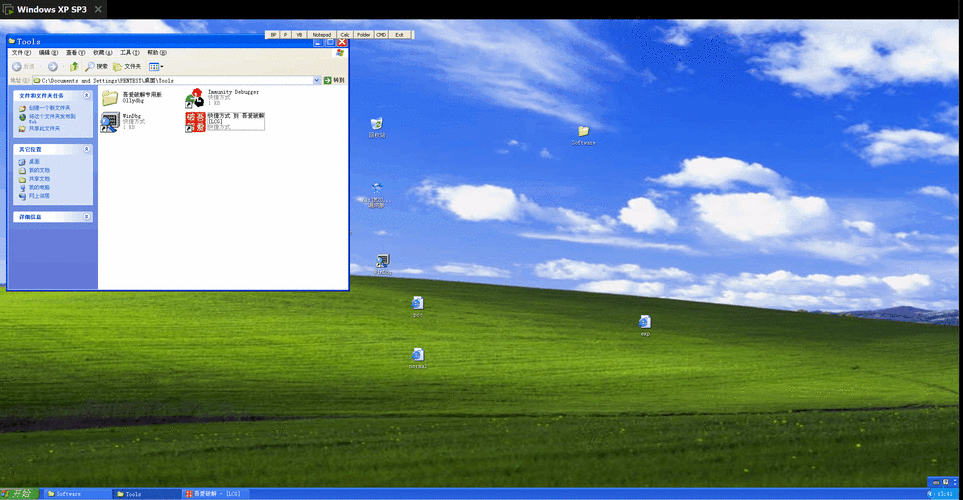Go to 桌面 from other places

[x=34, y=162]
